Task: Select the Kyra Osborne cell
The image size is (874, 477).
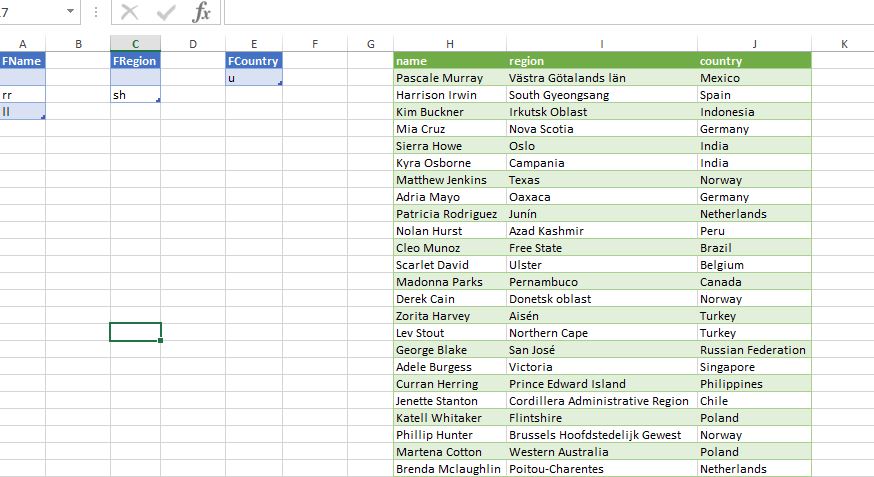Action: (x=450, y=163)
